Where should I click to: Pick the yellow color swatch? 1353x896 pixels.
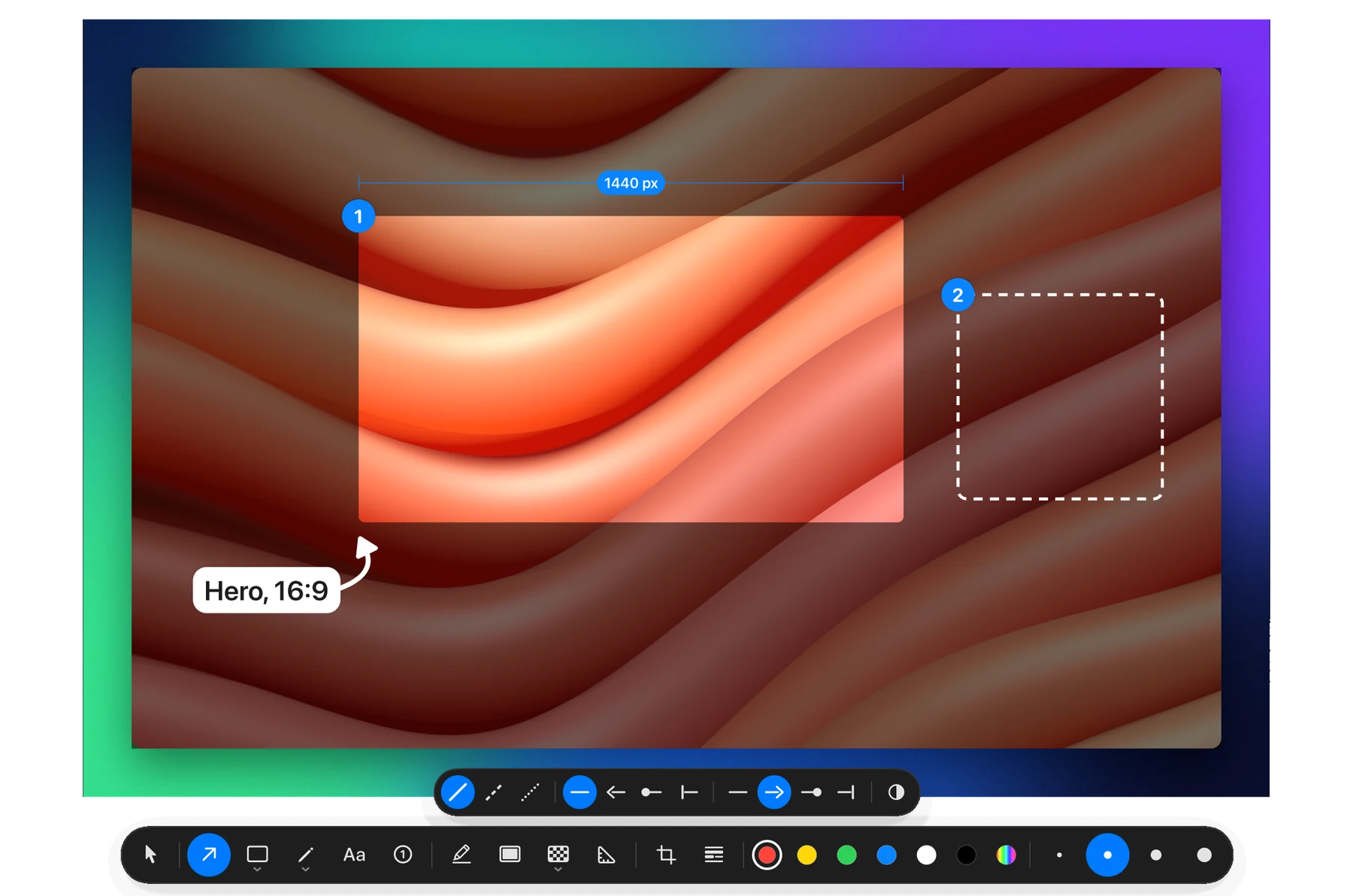click(807, 855)
